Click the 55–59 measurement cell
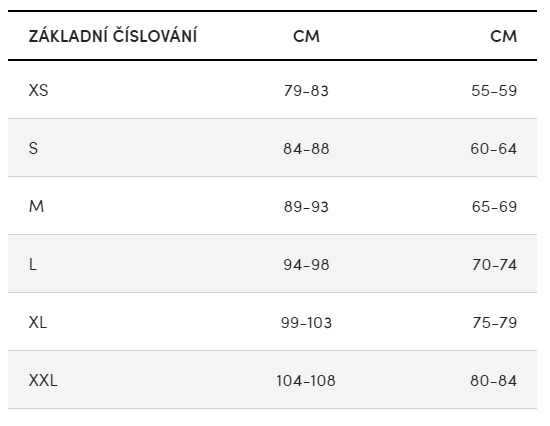This screenshot has width=550, height=426. point(494,91)
